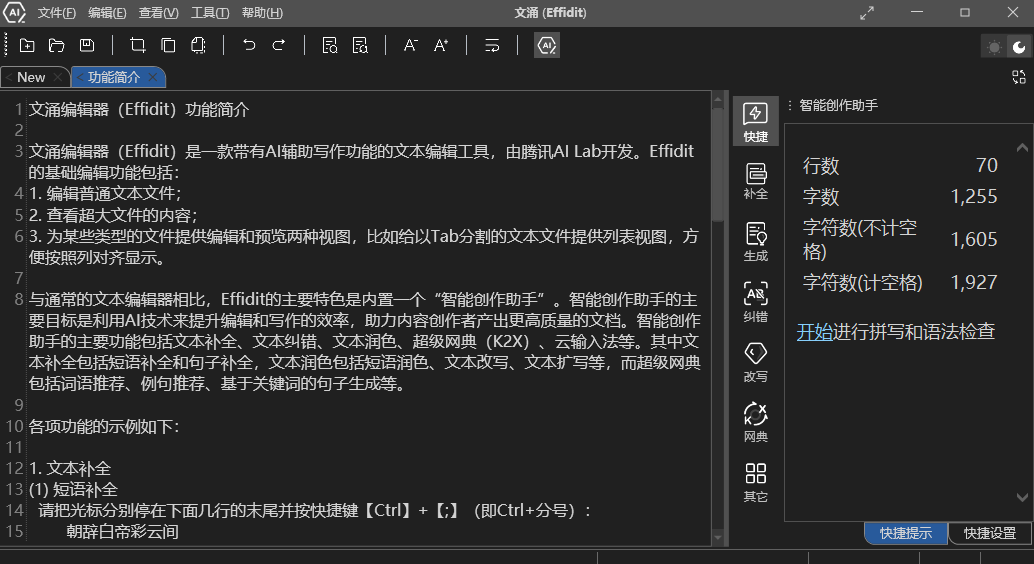The width and height of the screenshot is (1034, 564).
Task: Switch to 快捷设置 bottom tab
Action: coord(989,534)
